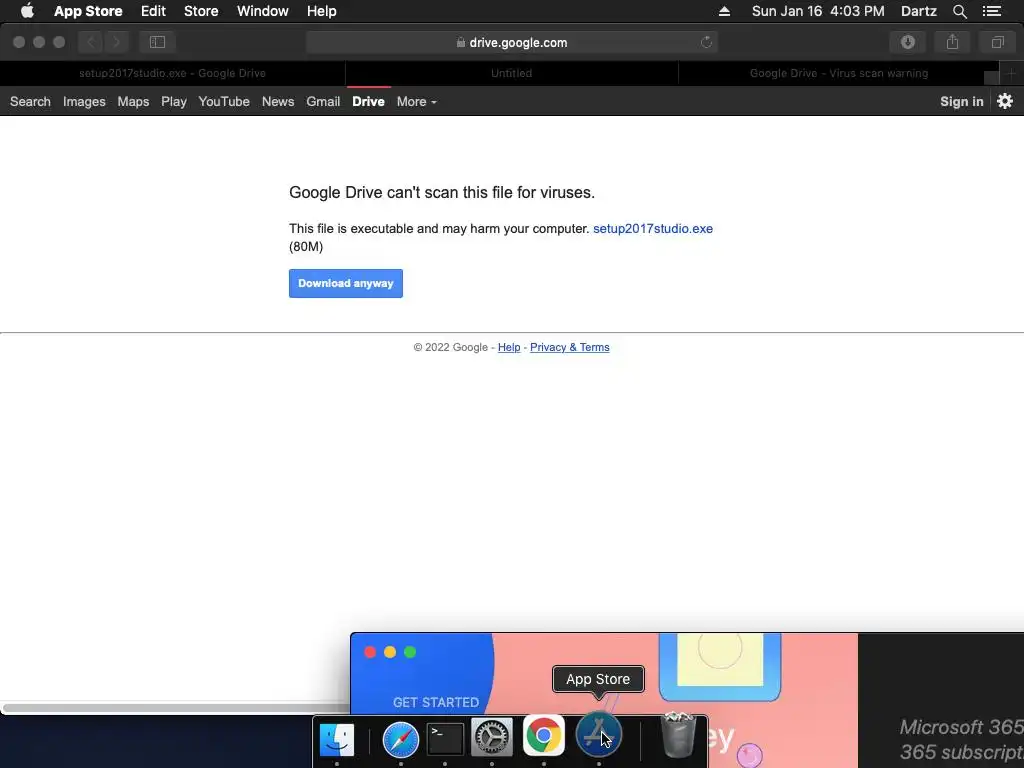The height and width of the screenshot is (768, 1024).
Task: Minimize the App Store window with yellow button
Action: click(x=390, y=652)
